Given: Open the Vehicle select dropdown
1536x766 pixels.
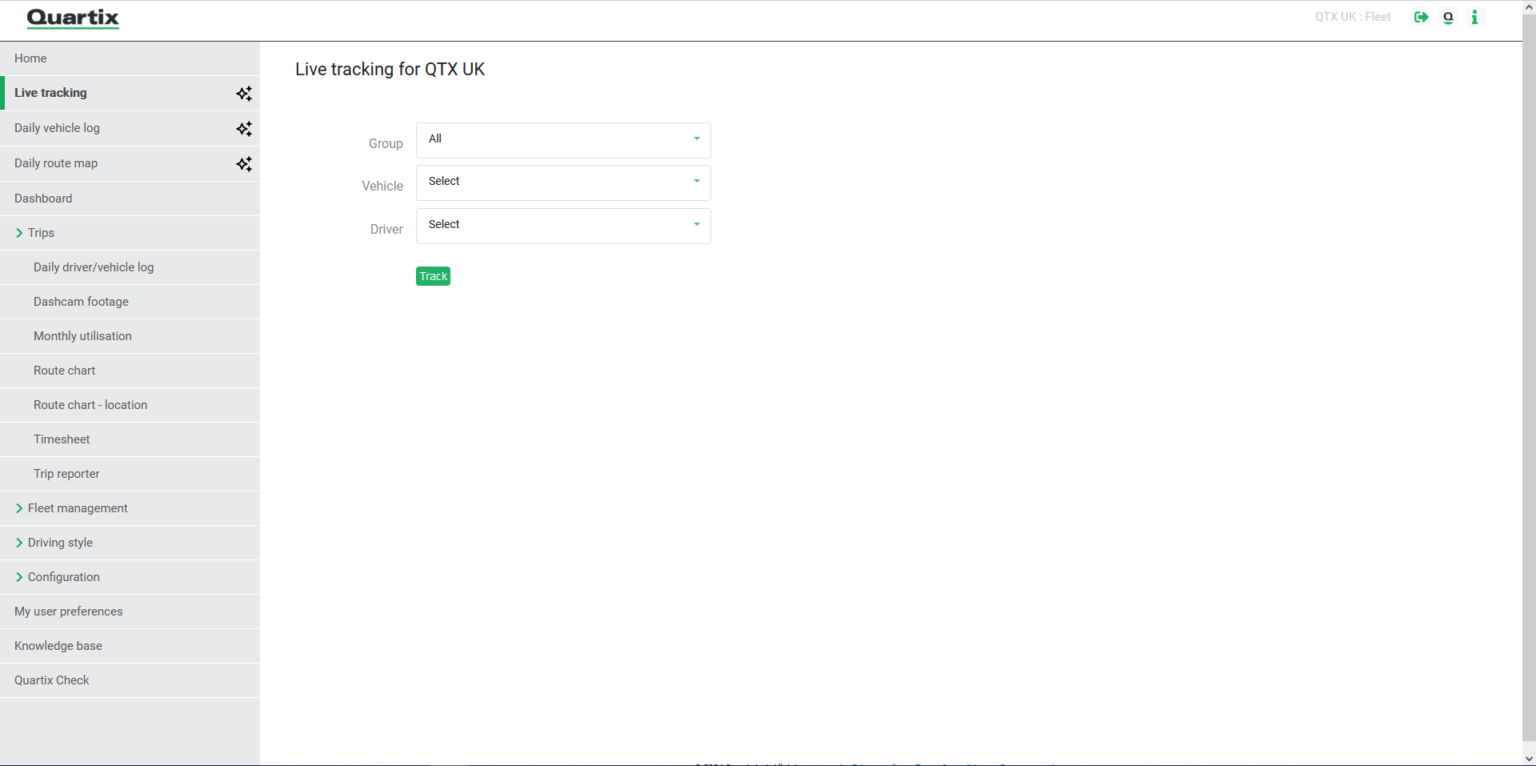Looking at the screenshot, I should coord(563,183).
